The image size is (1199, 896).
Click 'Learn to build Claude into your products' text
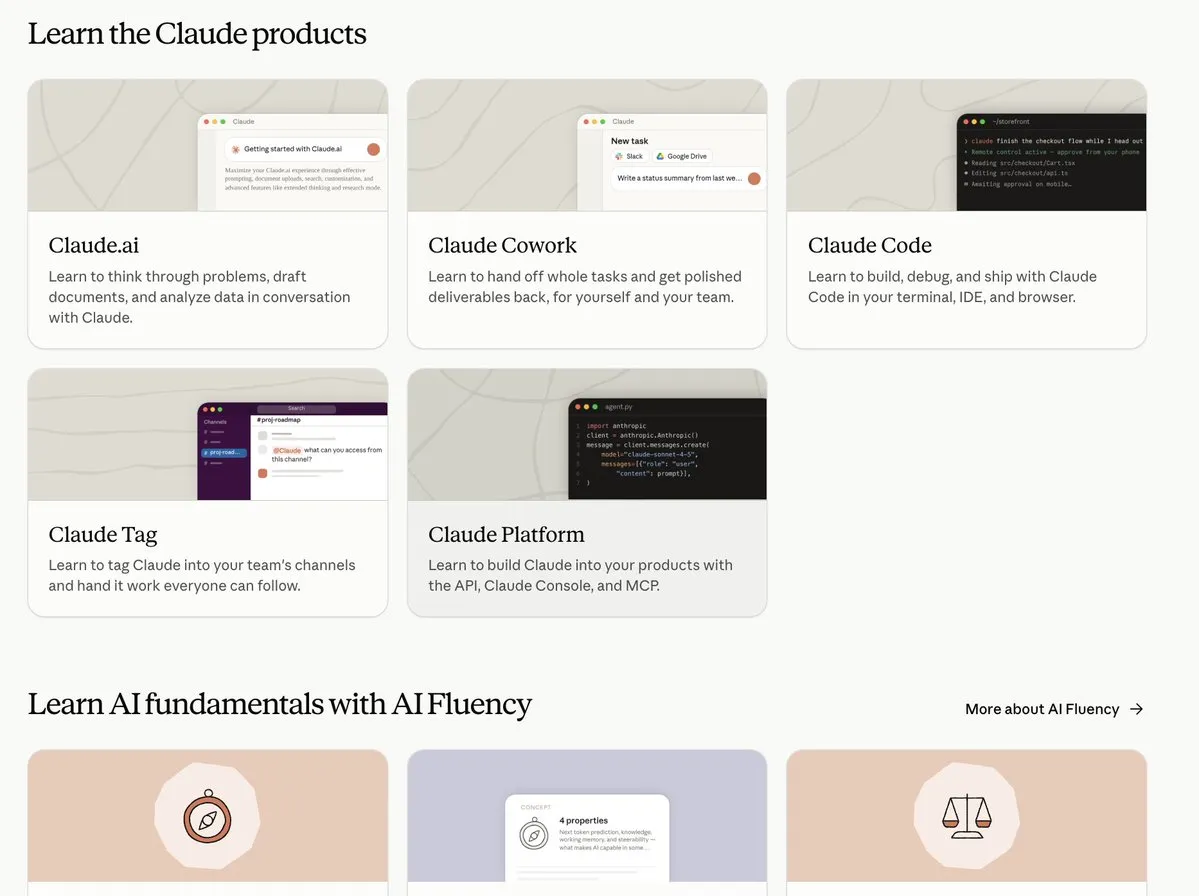(x=580, y=575)
